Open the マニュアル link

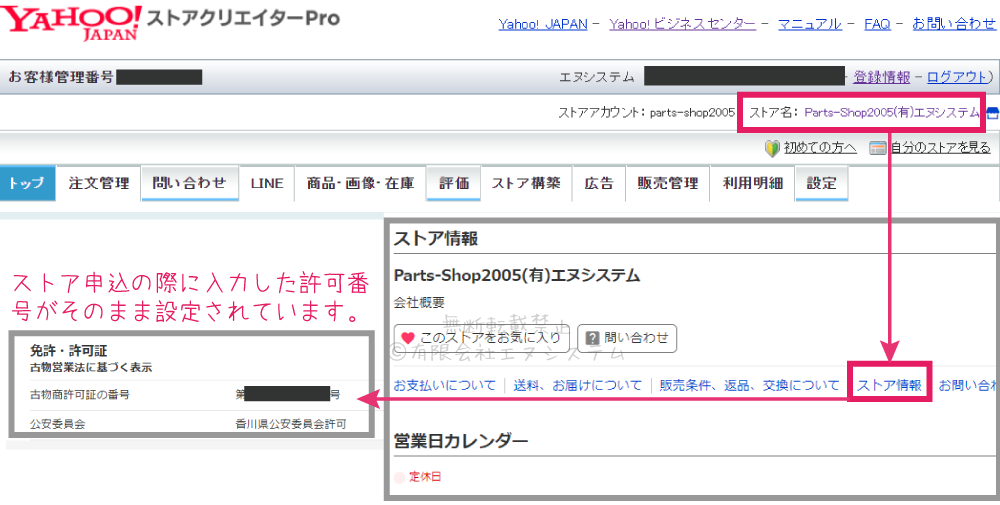[810, 24]
